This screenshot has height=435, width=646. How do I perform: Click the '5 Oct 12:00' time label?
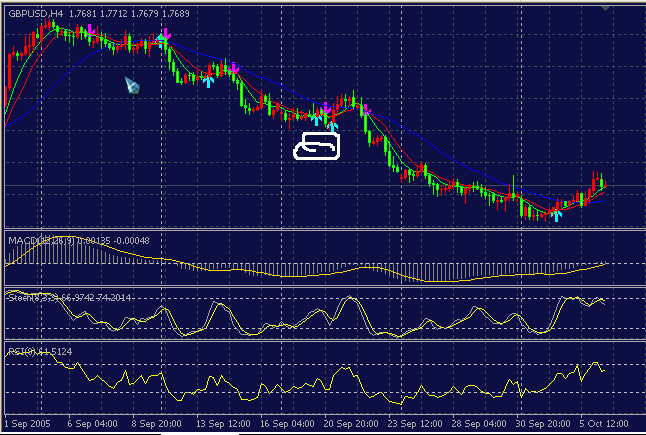click(606, 423)
